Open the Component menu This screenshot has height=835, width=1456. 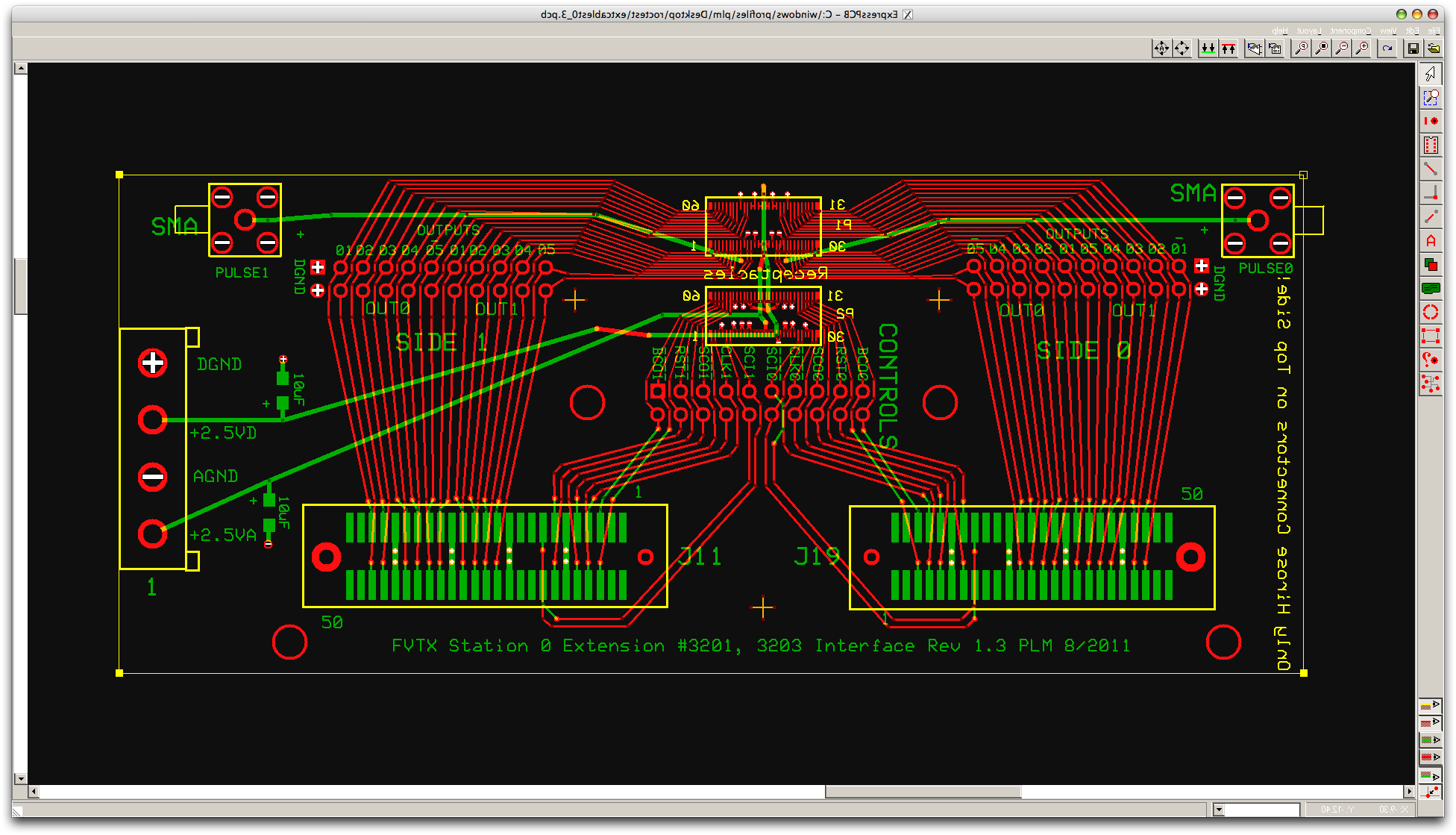[x=1351, y=31]
